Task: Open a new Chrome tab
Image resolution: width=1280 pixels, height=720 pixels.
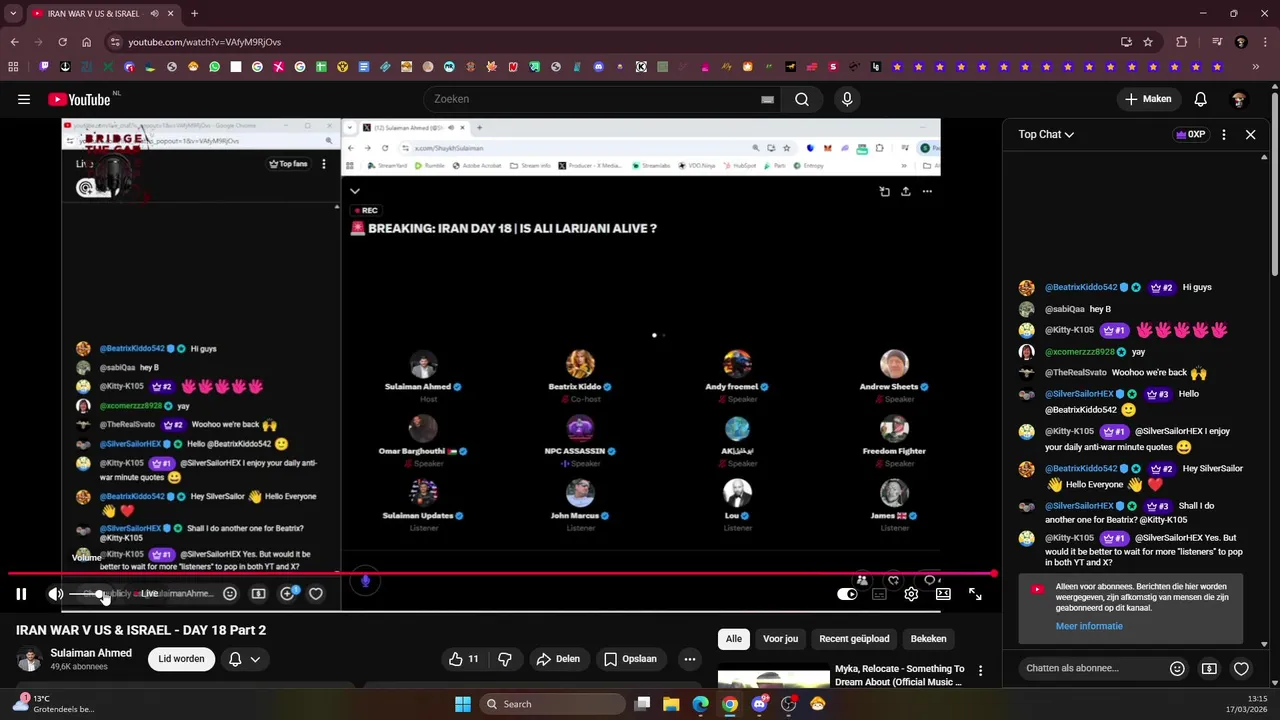Action: (194, 14)
